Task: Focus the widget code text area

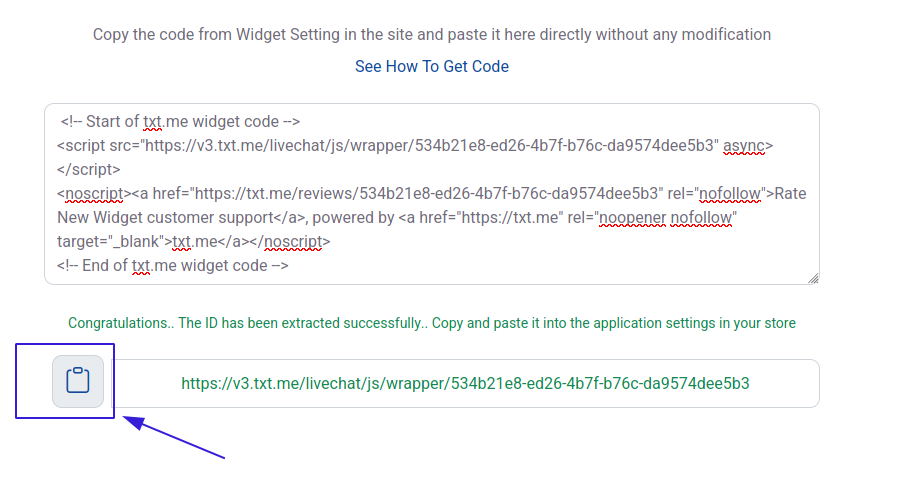Action: (x=432, y=194)
